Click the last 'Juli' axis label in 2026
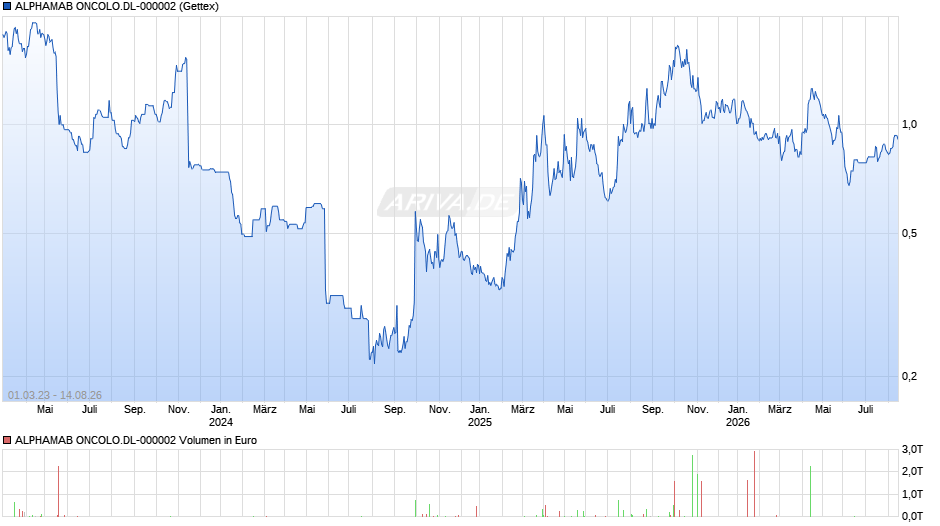 click(x=866, y=410)
